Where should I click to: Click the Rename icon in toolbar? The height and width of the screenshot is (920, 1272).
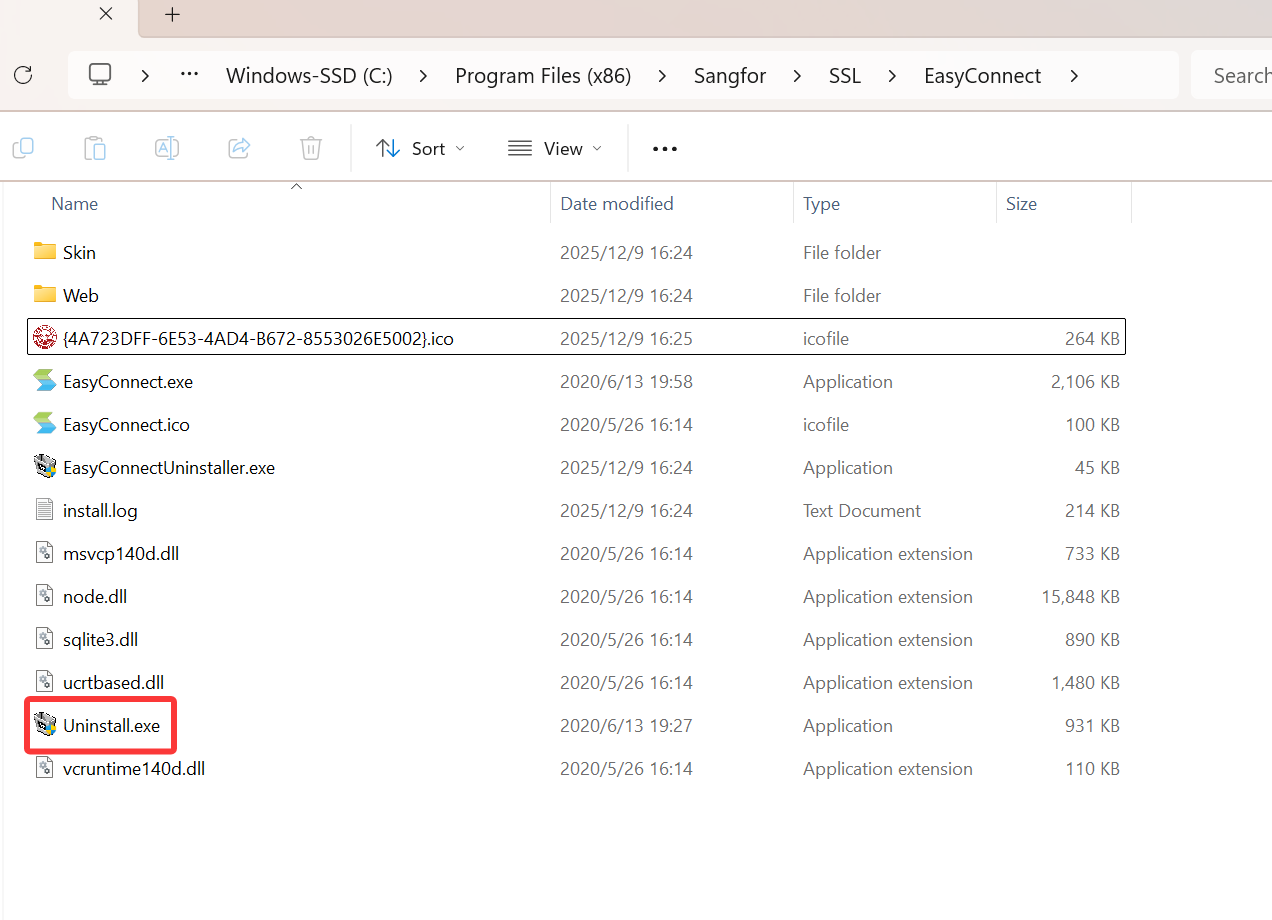pyautogui.click(x=167, y=148)
